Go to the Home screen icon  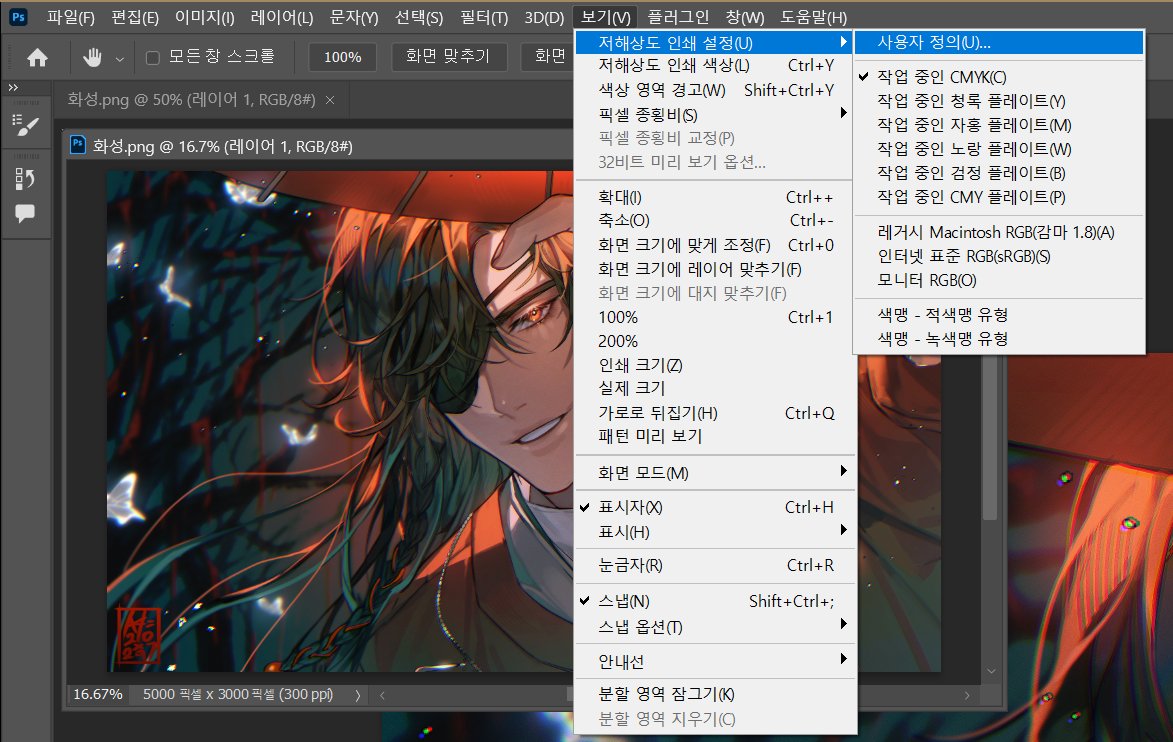(x=37, y=57)
